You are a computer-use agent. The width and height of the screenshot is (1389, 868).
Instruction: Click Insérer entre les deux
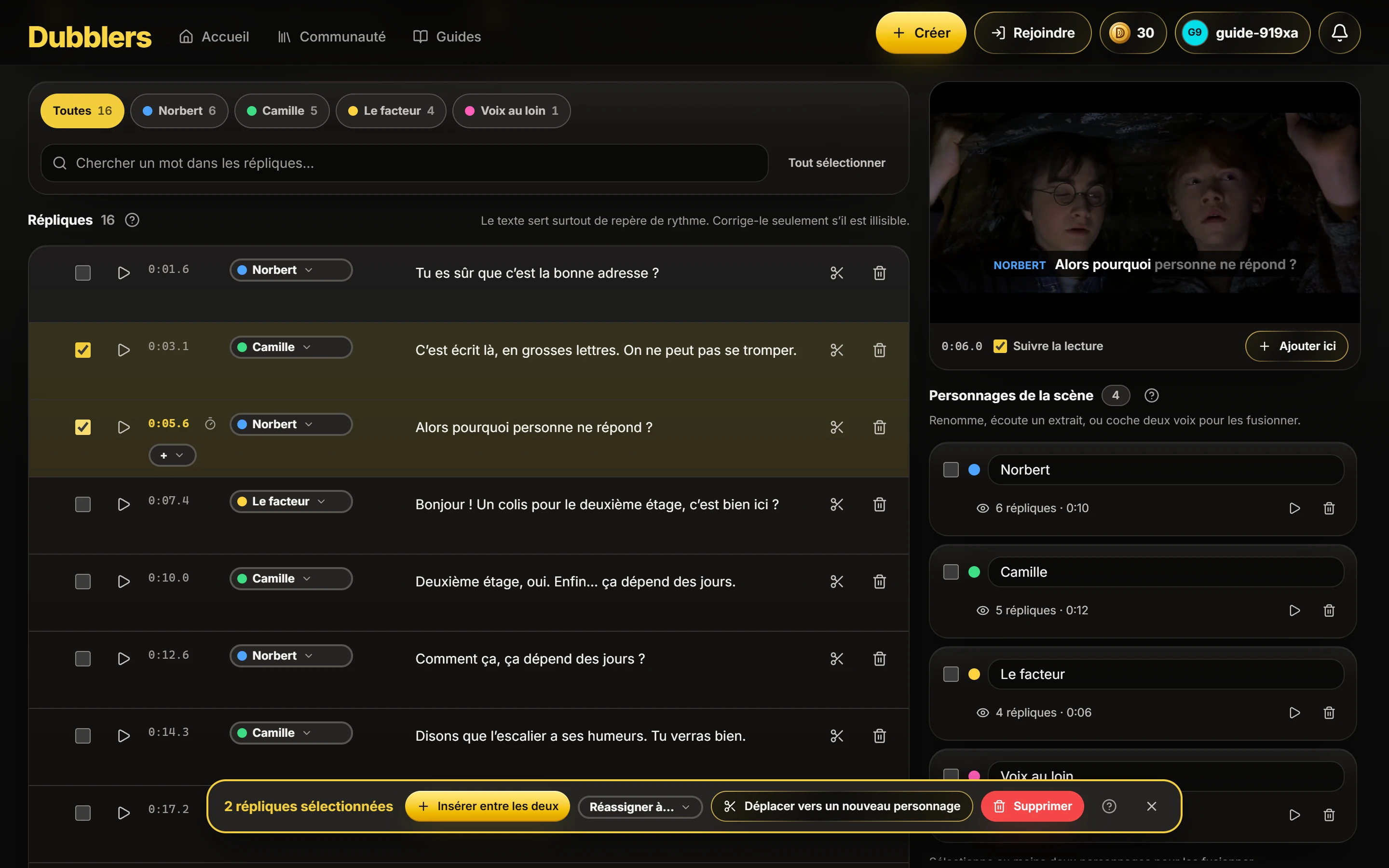487,806
